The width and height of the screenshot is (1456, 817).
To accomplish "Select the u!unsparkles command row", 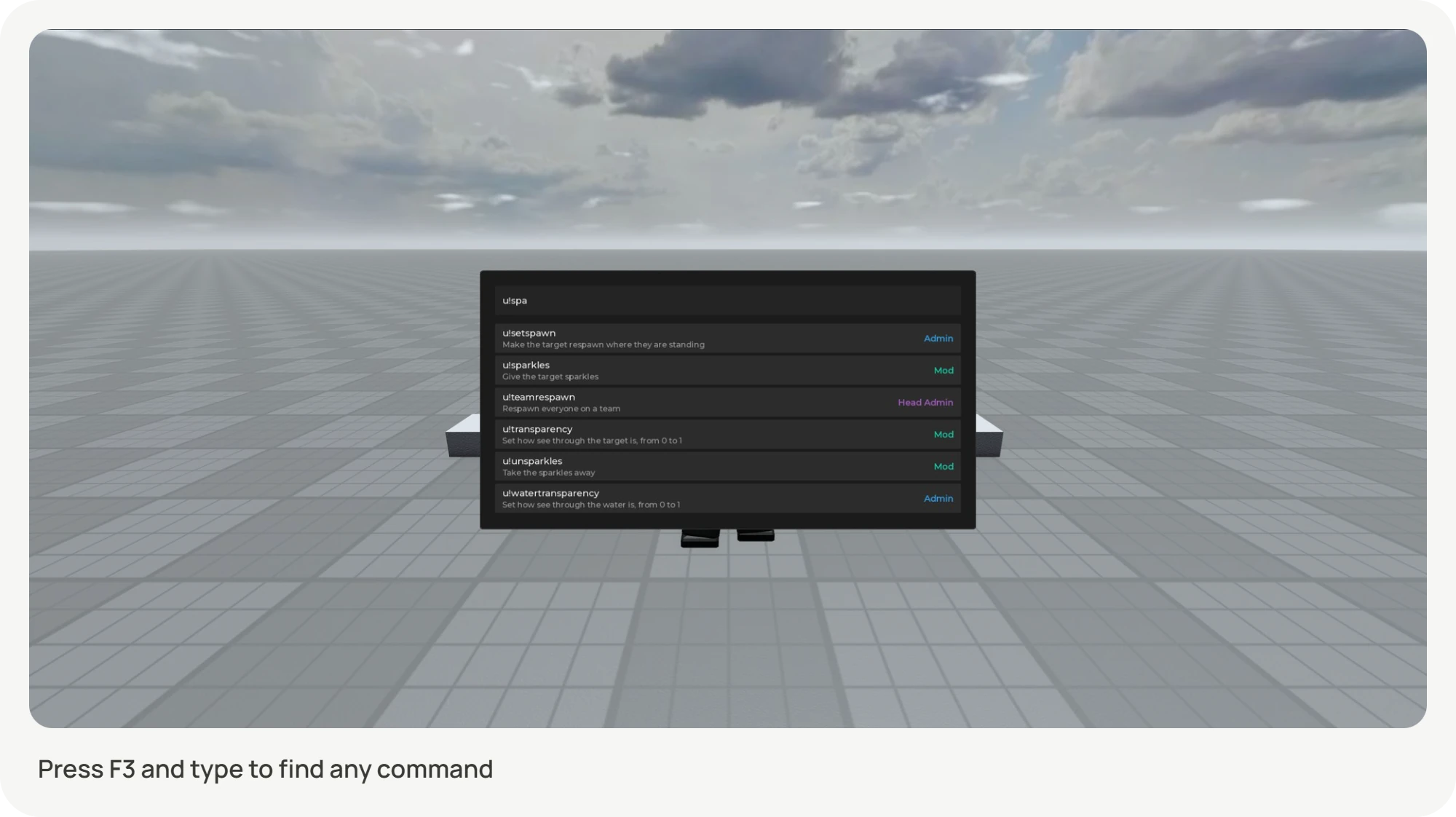I will (727, 467).
